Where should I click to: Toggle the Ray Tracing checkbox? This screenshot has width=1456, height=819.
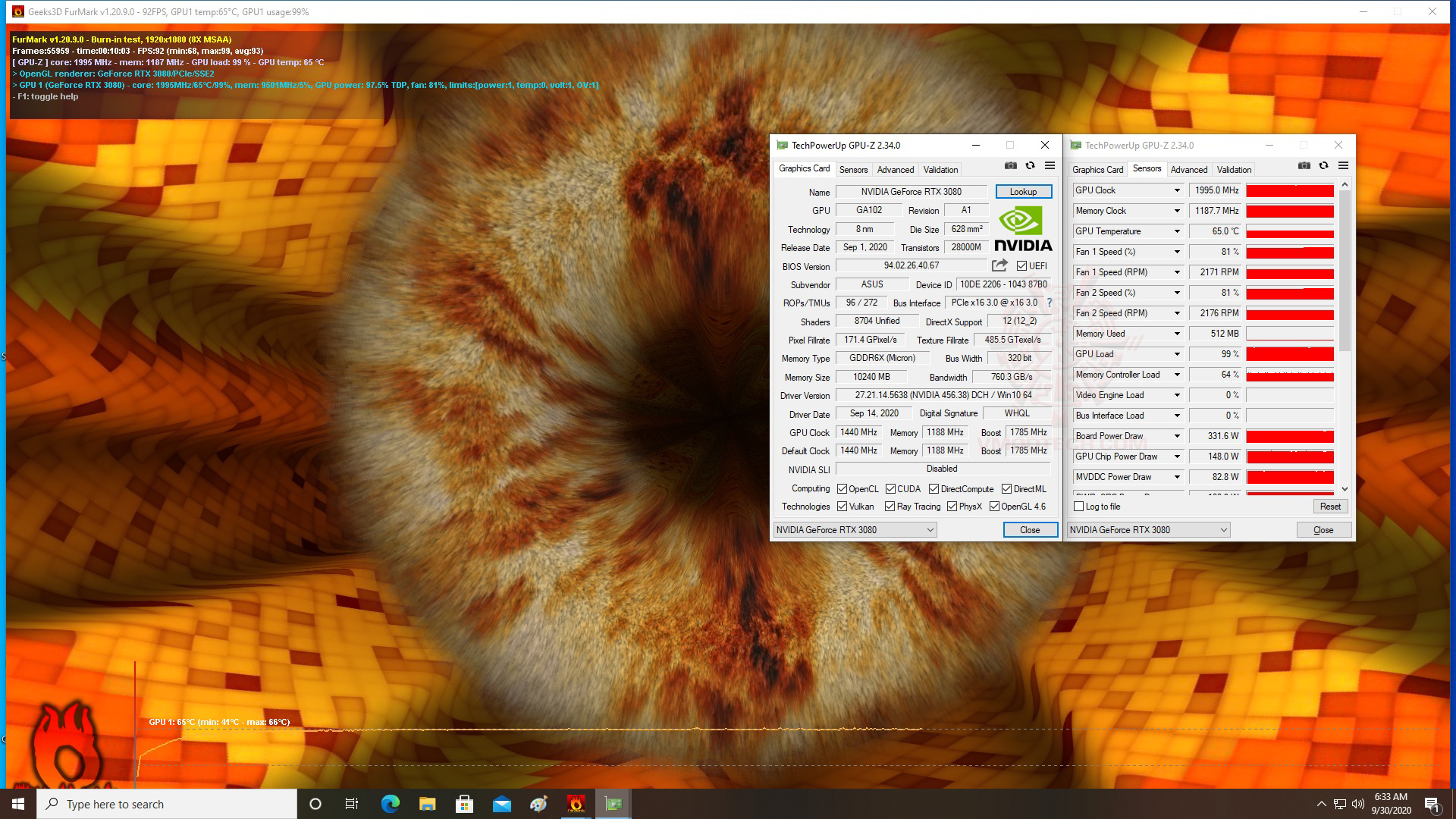click(890, 507)
